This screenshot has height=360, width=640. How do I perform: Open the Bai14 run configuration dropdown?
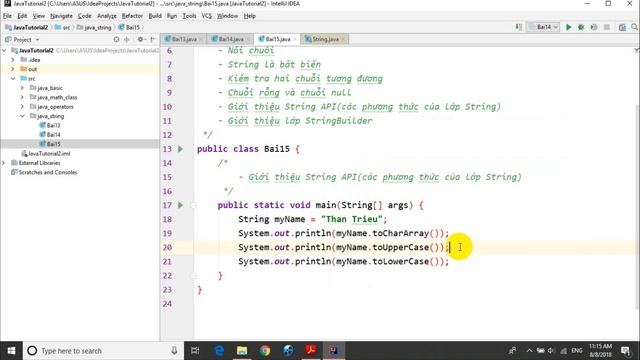[543, 27]
